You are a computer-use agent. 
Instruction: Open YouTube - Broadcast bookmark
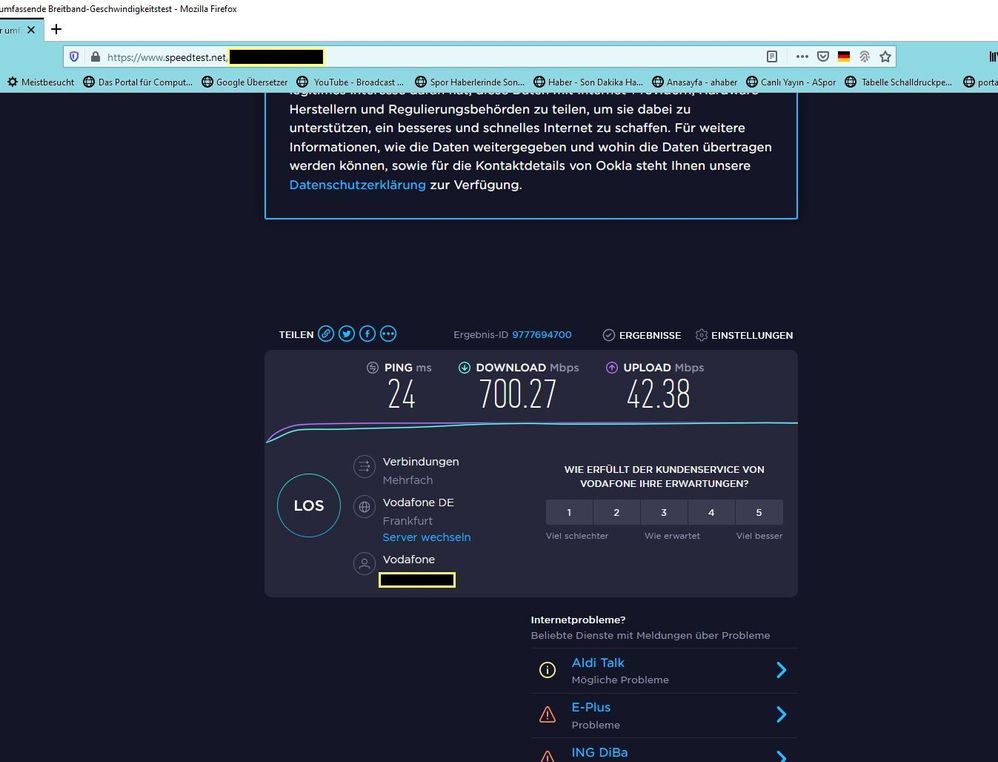351,82
